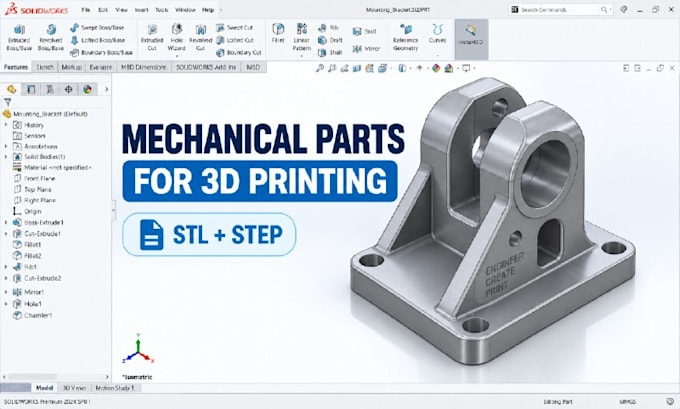680x409 pixels.
Task: Expand the Cut-Extrude1 feature
Action: 6,234
